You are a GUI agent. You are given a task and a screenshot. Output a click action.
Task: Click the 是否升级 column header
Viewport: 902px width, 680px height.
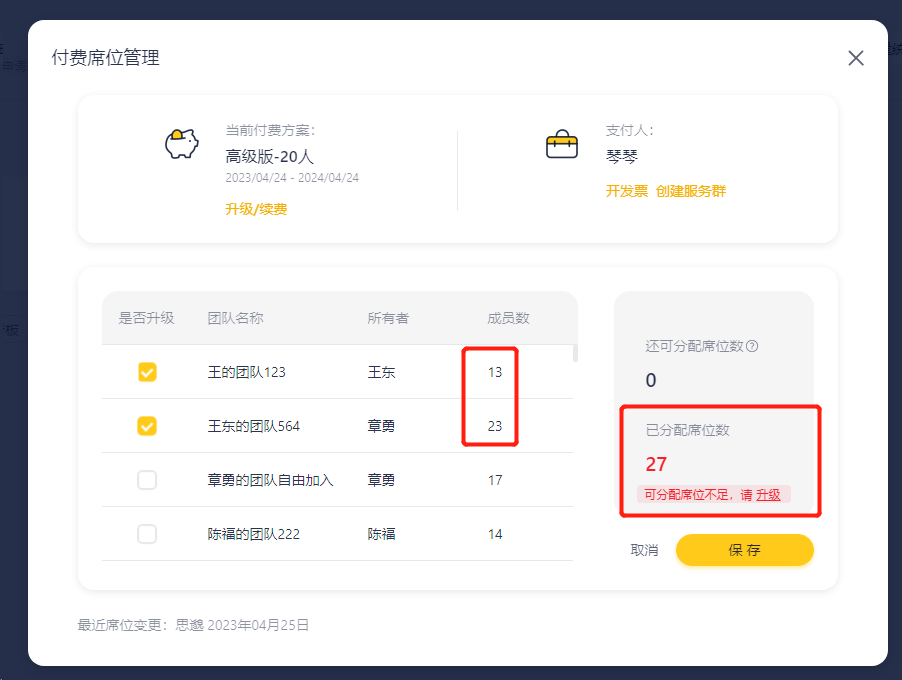click(147, 318)
